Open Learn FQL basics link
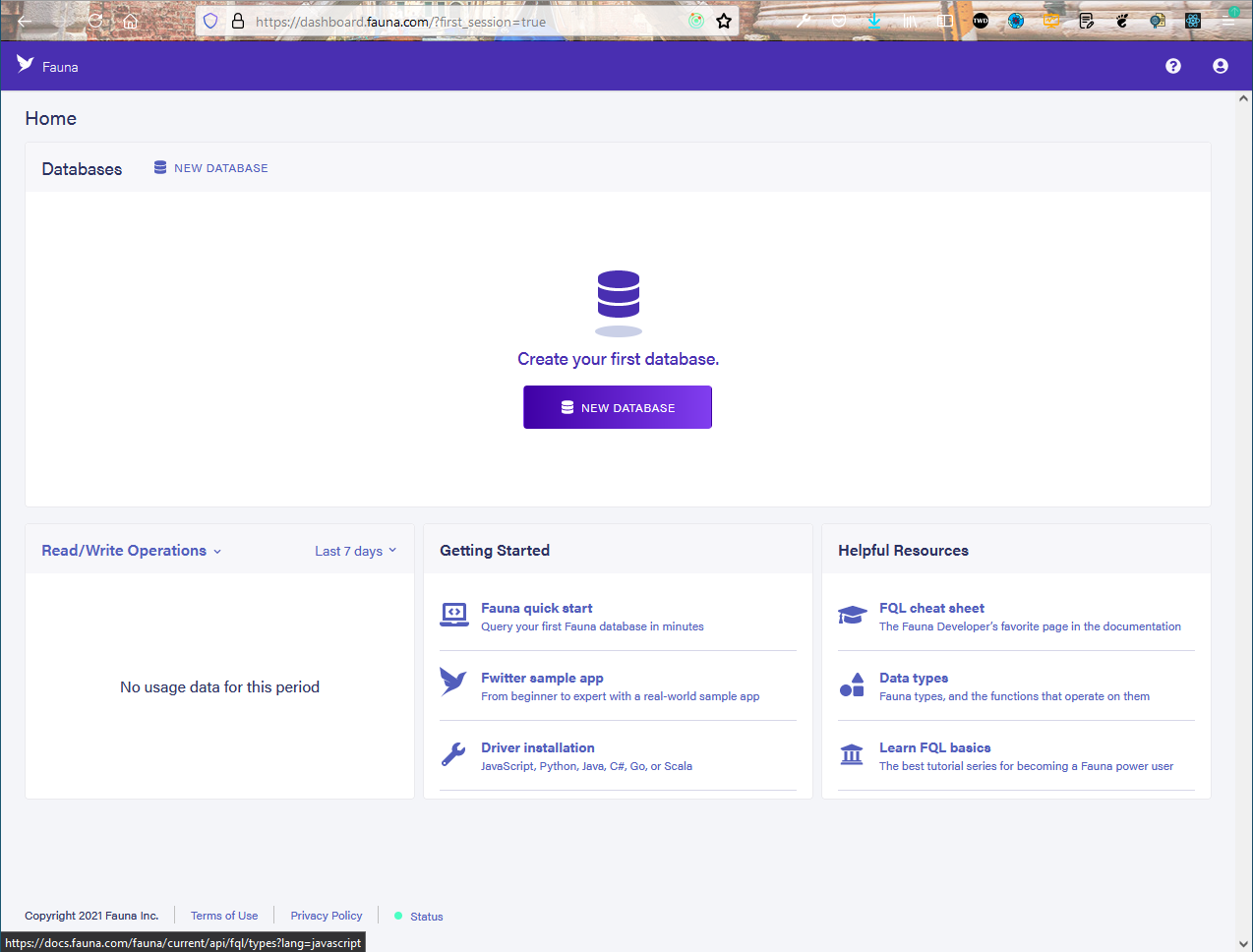 pos(935,747)
